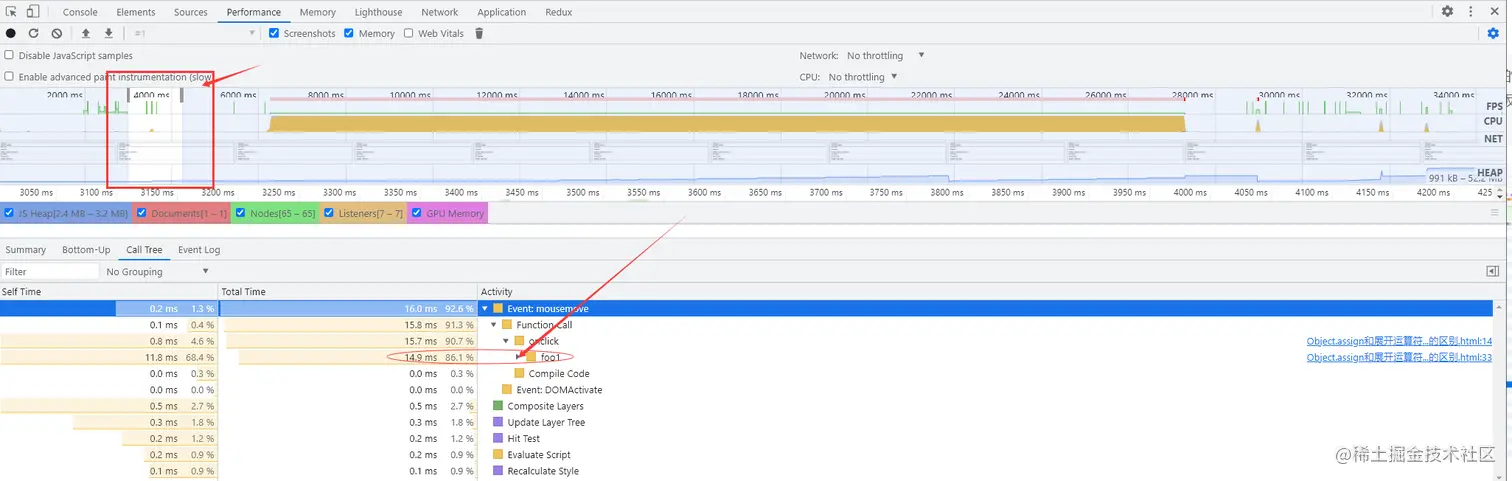The width and height of the screenshot is (1512, 481).
Task: Click the show heaviest stack sidebar icon
Action: coord(1493,271)
